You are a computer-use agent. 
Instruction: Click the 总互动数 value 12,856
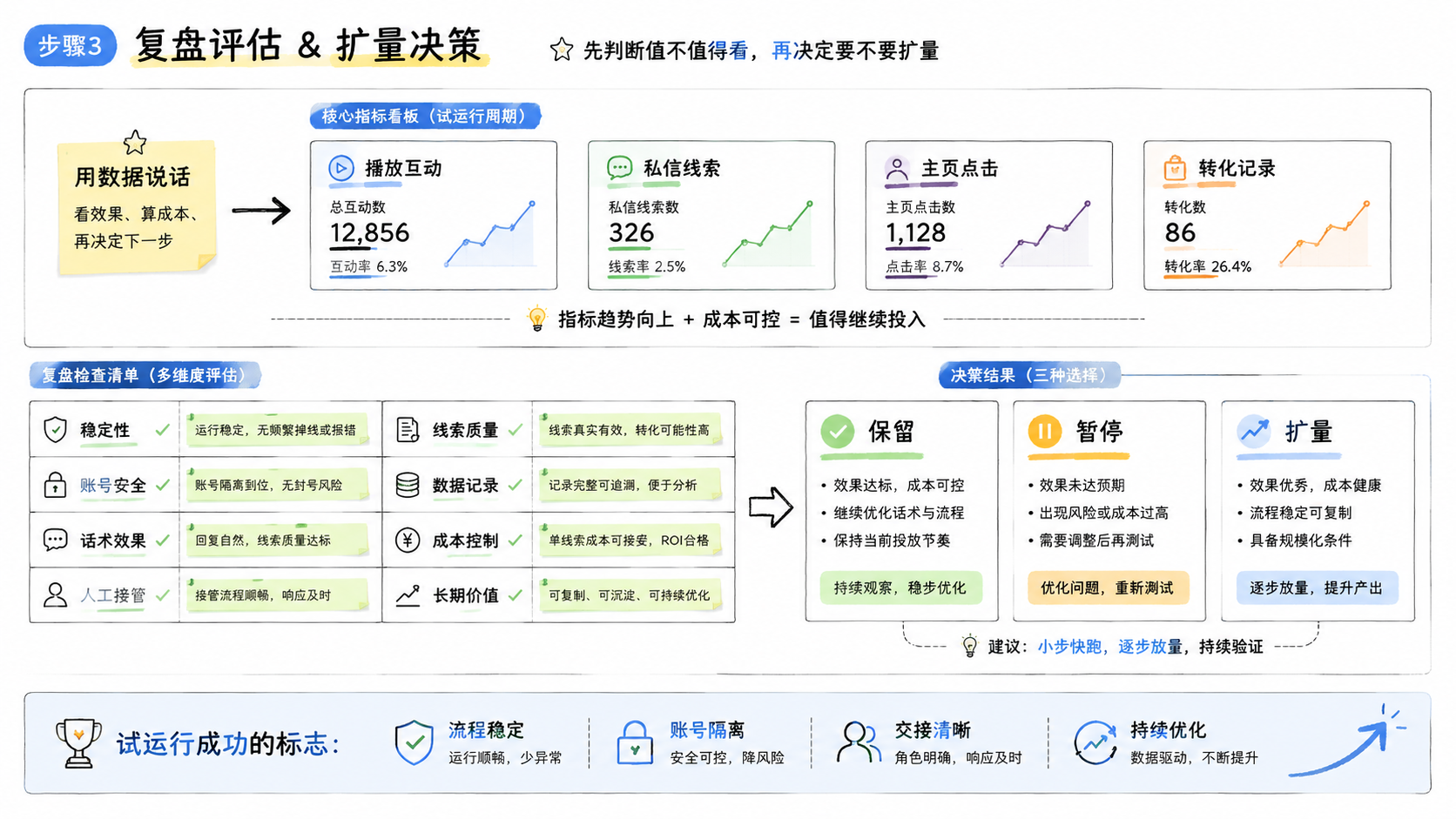369,232
